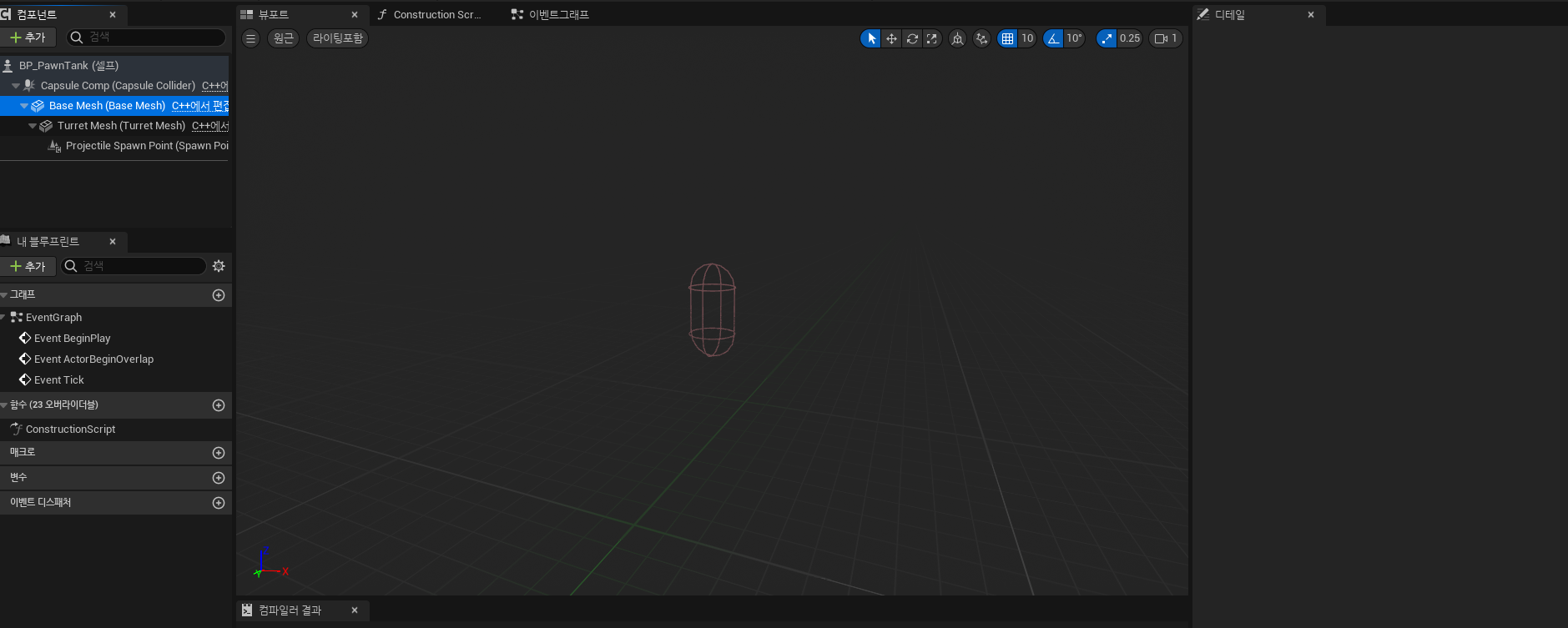Open scale snap value 0.25 dropdown
The width and height of the screenshot is (1568, 628).
click(x=1130, y=38)
